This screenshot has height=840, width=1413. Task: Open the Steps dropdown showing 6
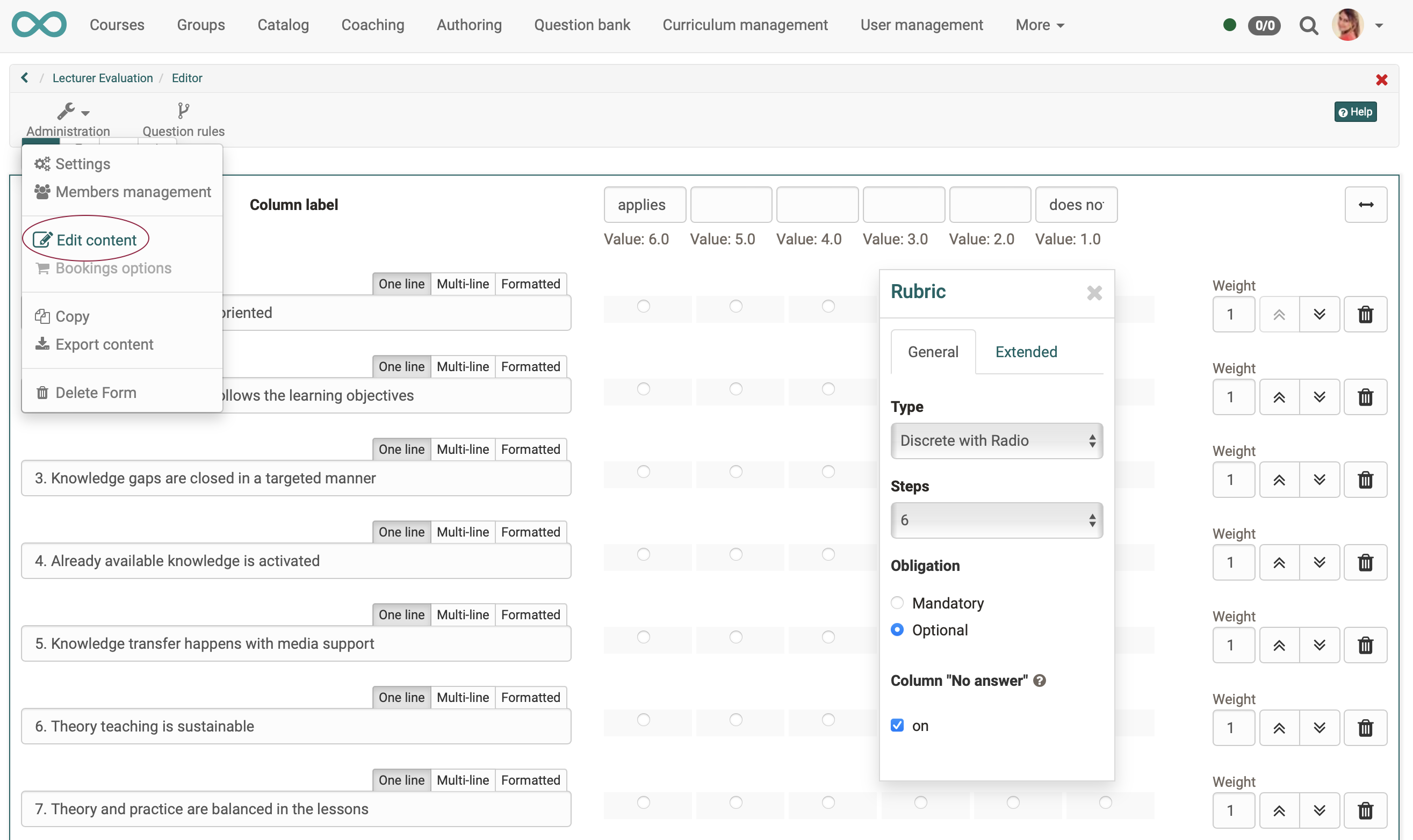click(x=996, y=520)
